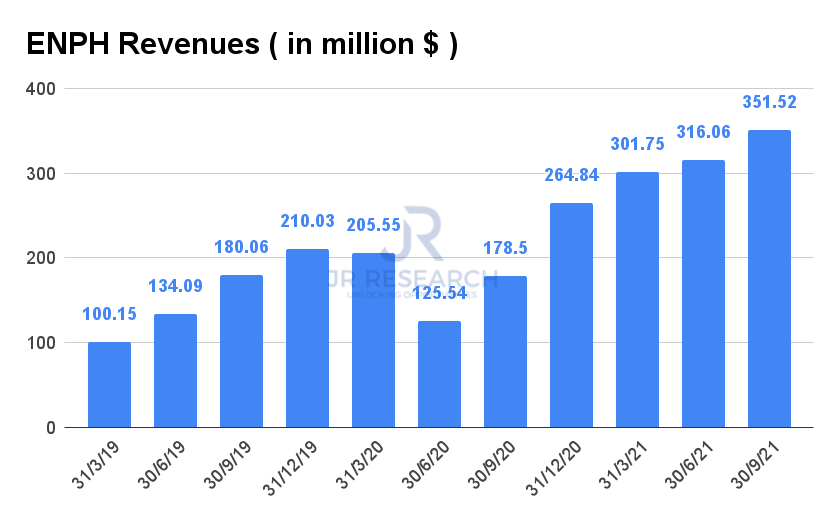
Task: Click the x-axis date label 30/6/21
Action: click(690, 464)
